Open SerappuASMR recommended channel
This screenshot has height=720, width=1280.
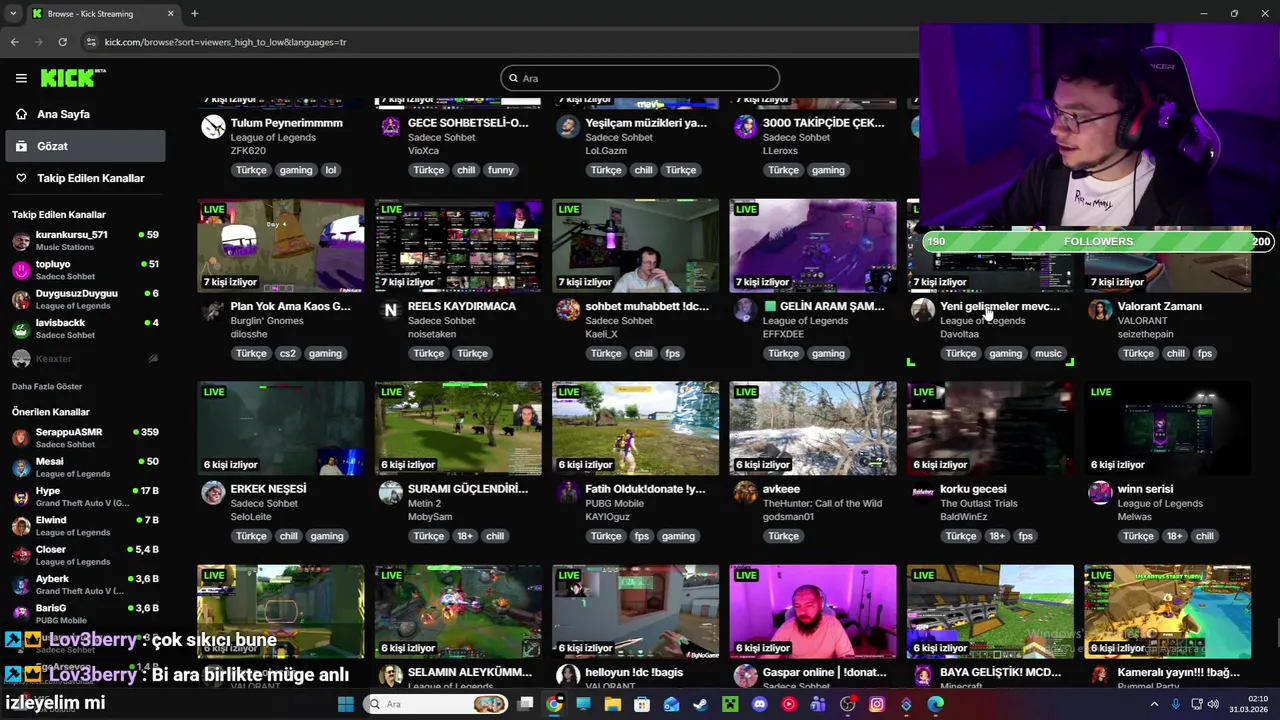(x=85, y=437)
